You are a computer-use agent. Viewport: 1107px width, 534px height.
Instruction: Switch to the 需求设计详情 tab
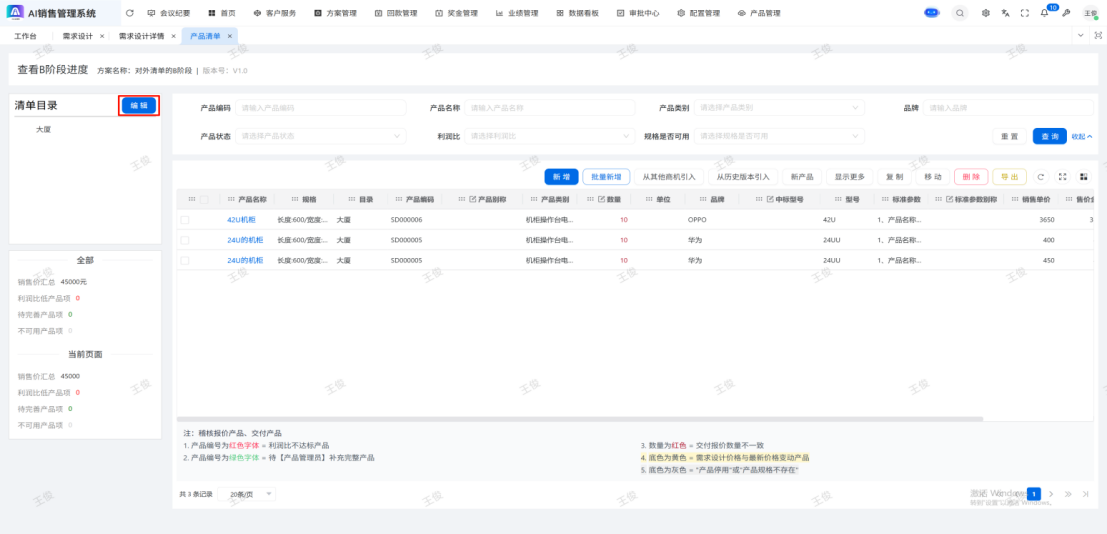(140, 36)
